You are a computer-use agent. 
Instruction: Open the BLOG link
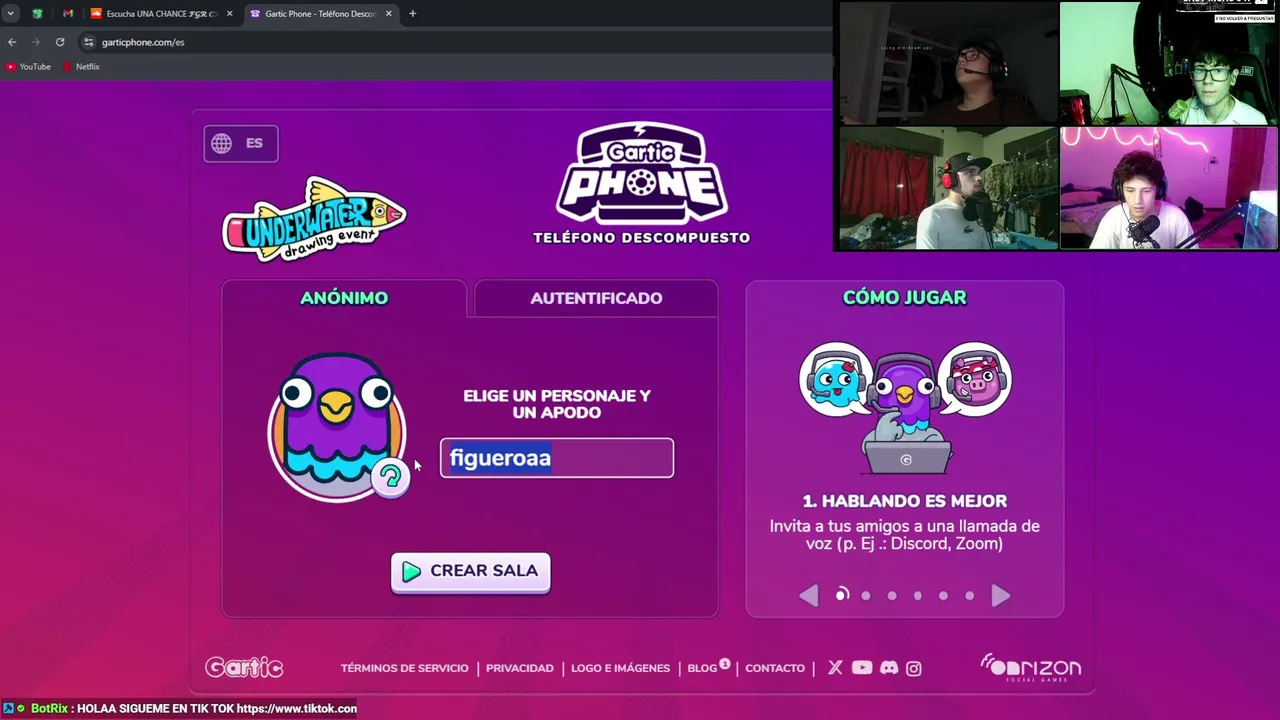click(703, 668)
